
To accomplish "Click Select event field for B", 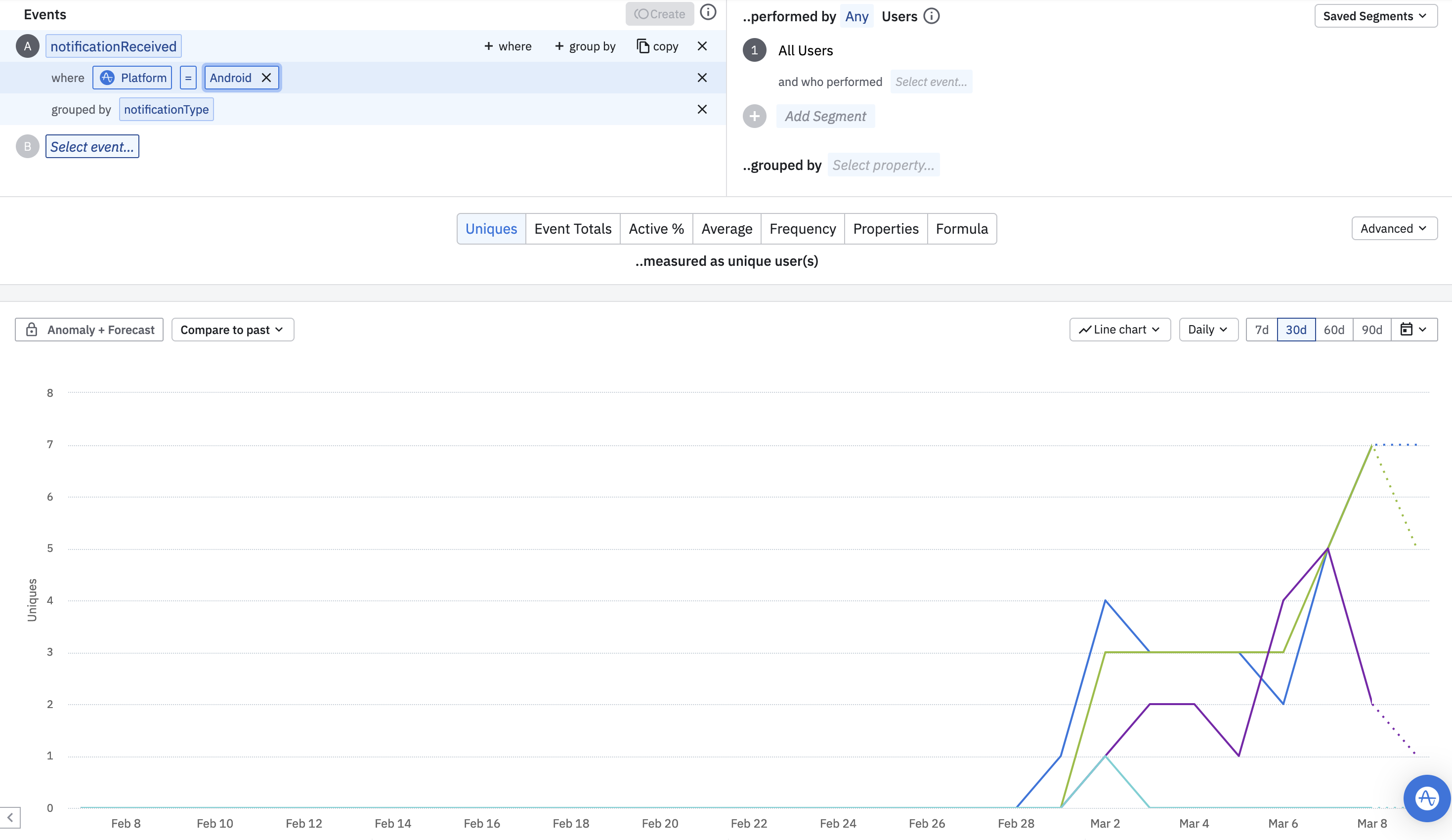I will (x=92, y=147).
